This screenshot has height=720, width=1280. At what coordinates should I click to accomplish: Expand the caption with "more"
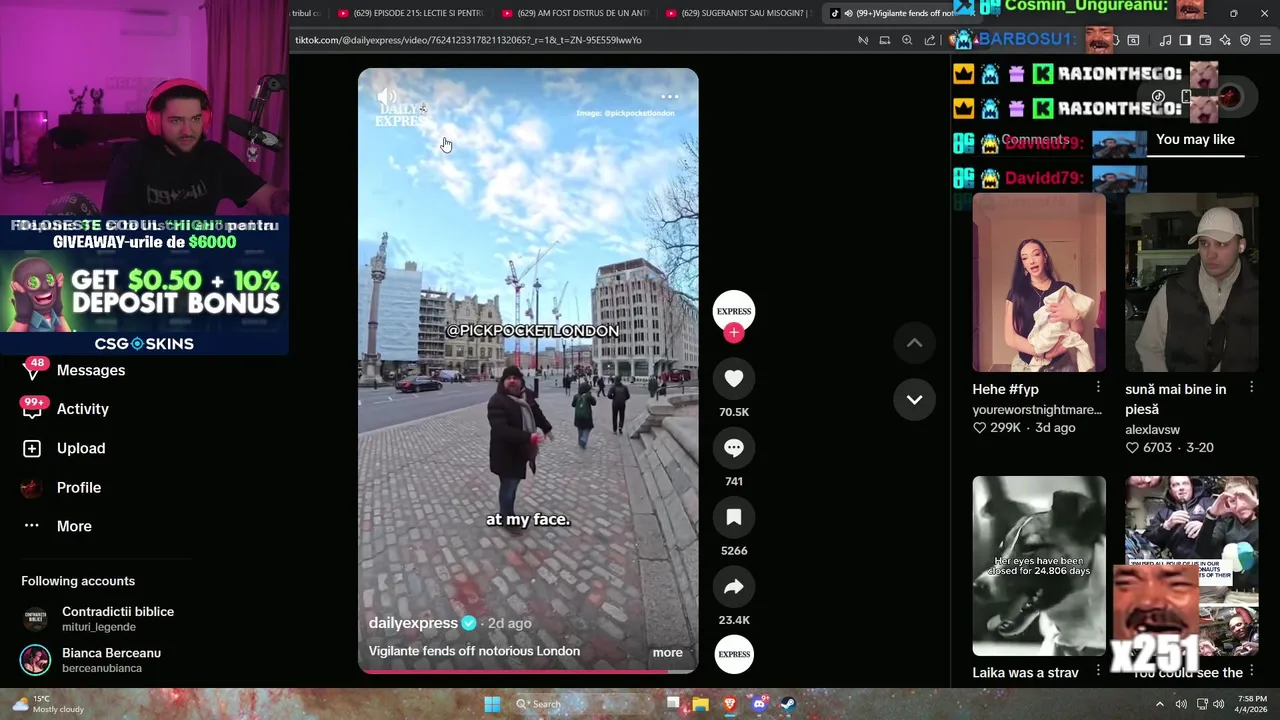[x=667, y=652]
